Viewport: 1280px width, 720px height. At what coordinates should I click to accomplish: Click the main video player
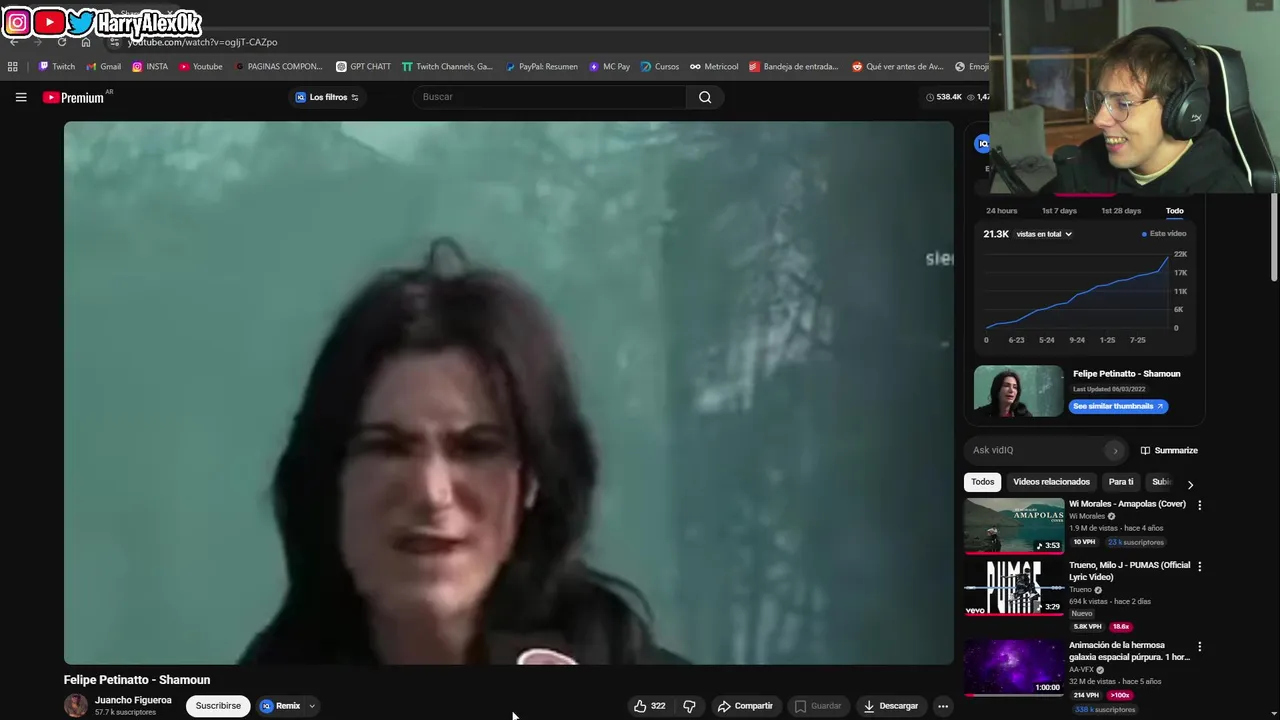point(509,393)
